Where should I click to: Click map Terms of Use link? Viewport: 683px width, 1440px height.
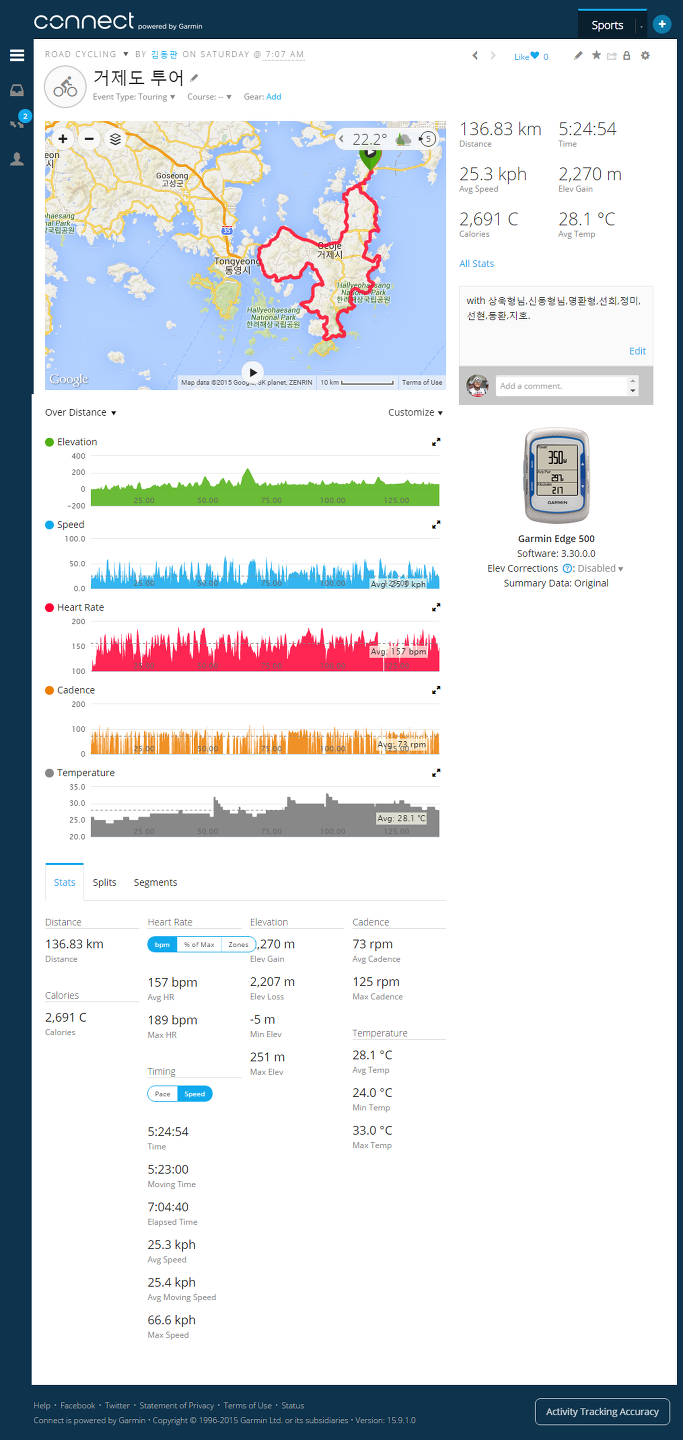422,383
